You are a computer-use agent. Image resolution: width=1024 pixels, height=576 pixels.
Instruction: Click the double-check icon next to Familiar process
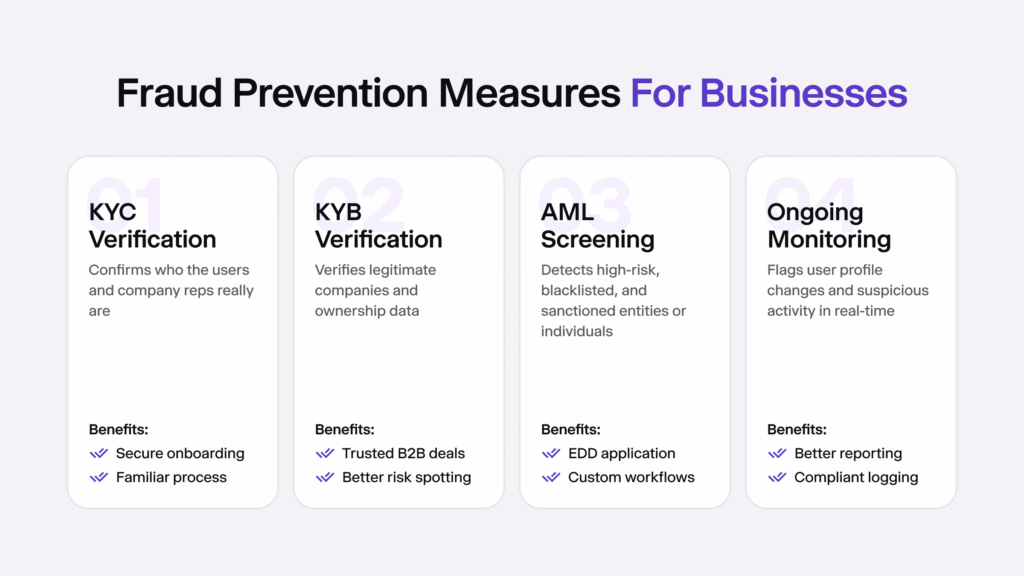98,477
